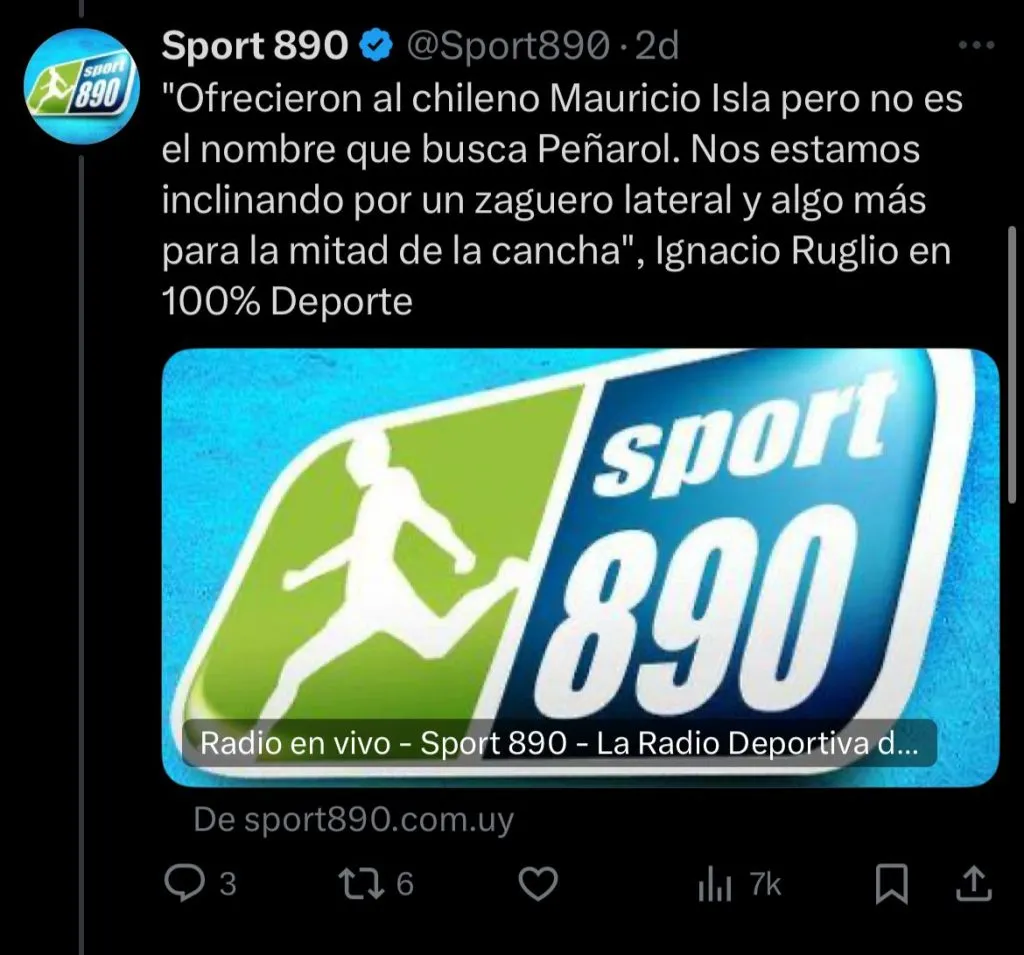Open the Sport 890 display name

255,46
